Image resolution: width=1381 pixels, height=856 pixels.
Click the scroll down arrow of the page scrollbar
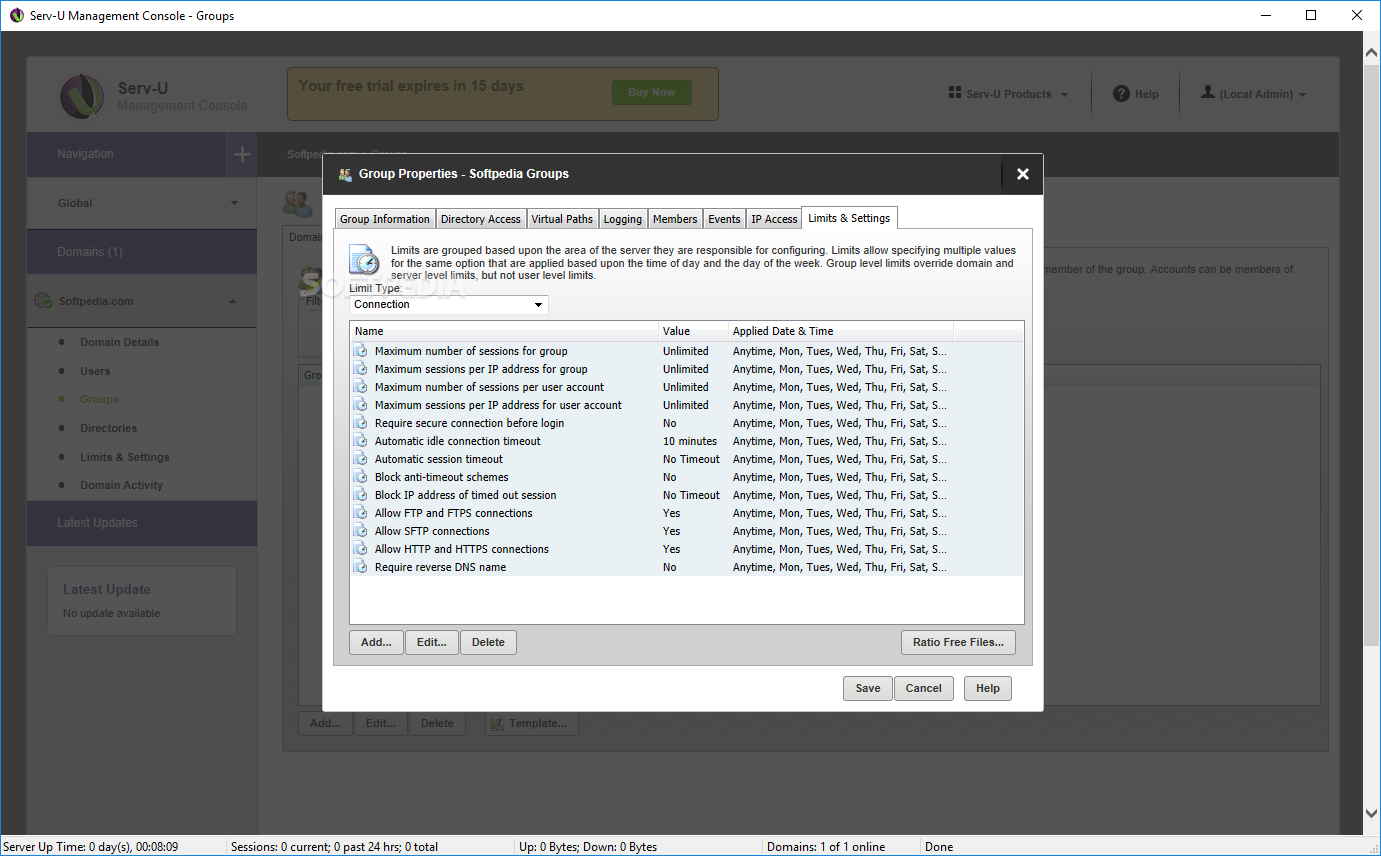tap(1372, 814)
